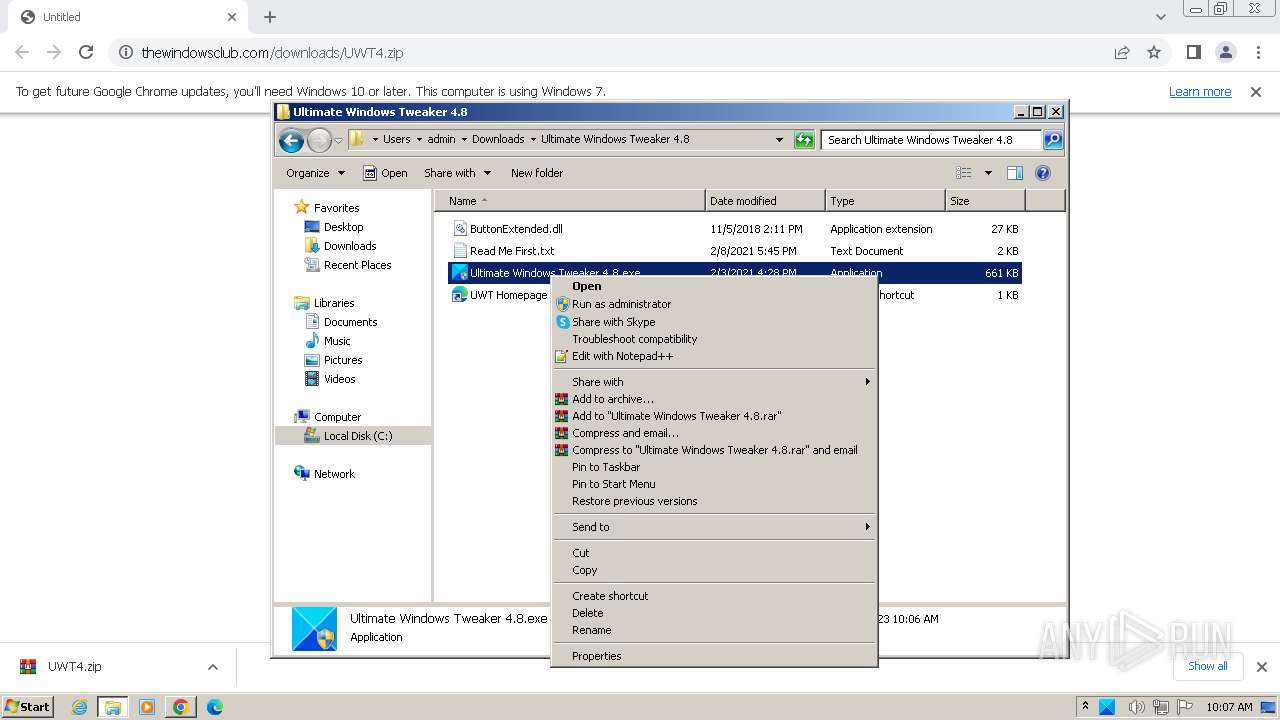Screen dimensions: 1280x720
Task: Click the UWT Homepage shortcut icon
Action: coord(460,295)
